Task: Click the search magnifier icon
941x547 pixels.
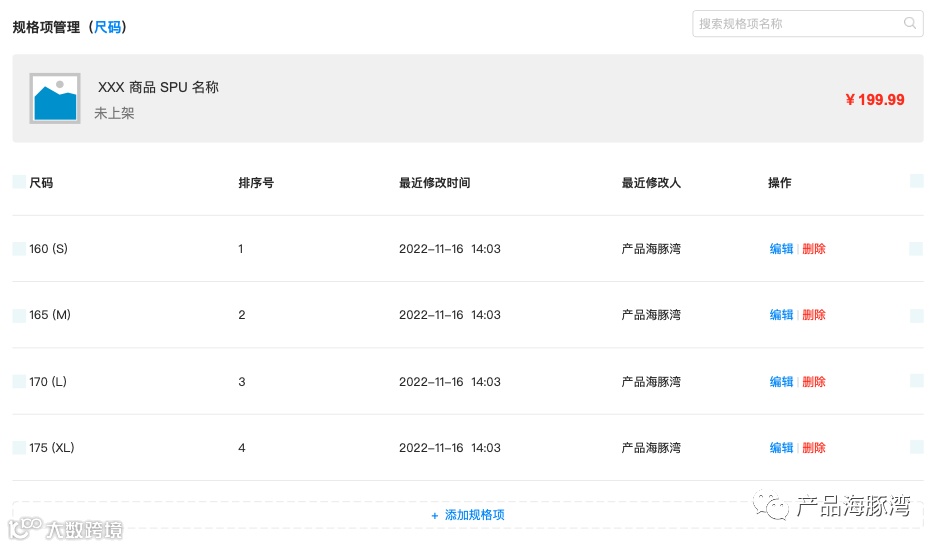Action: pyautogui.click(x=910, y=23)
